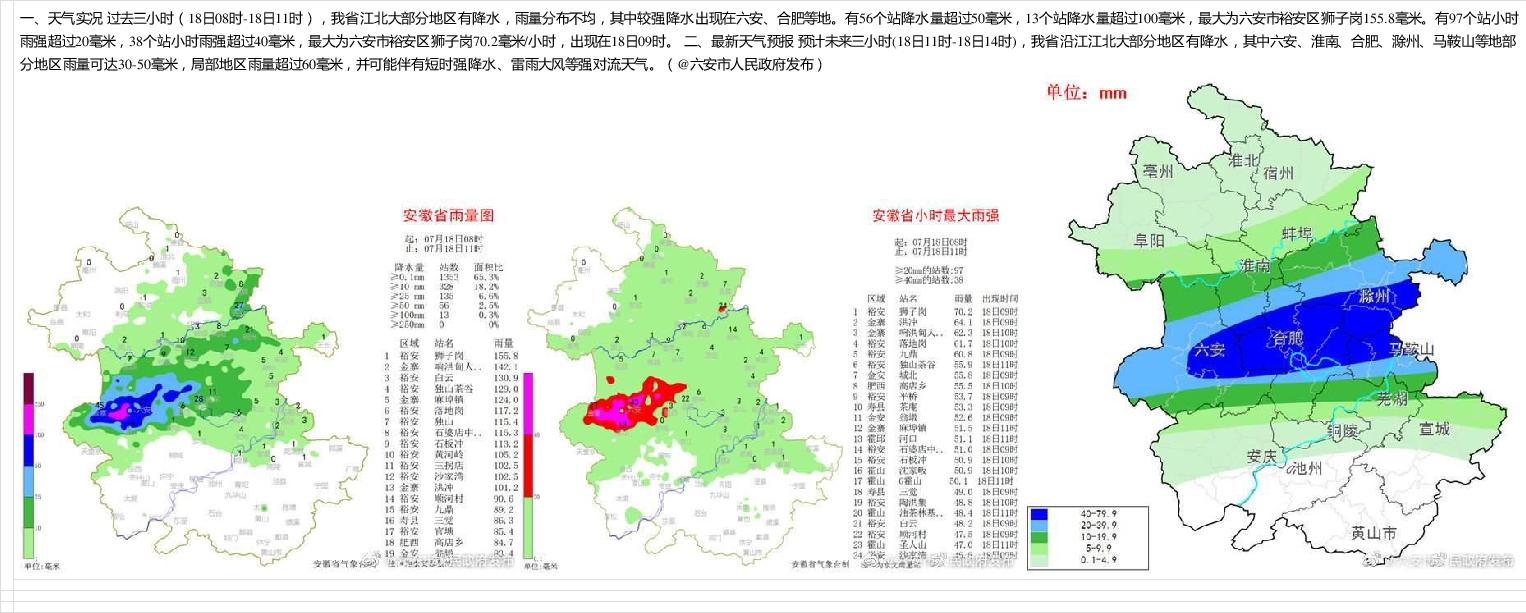
Task: Click rainfall row 石板冲 113.2
Action: point(450,445)
